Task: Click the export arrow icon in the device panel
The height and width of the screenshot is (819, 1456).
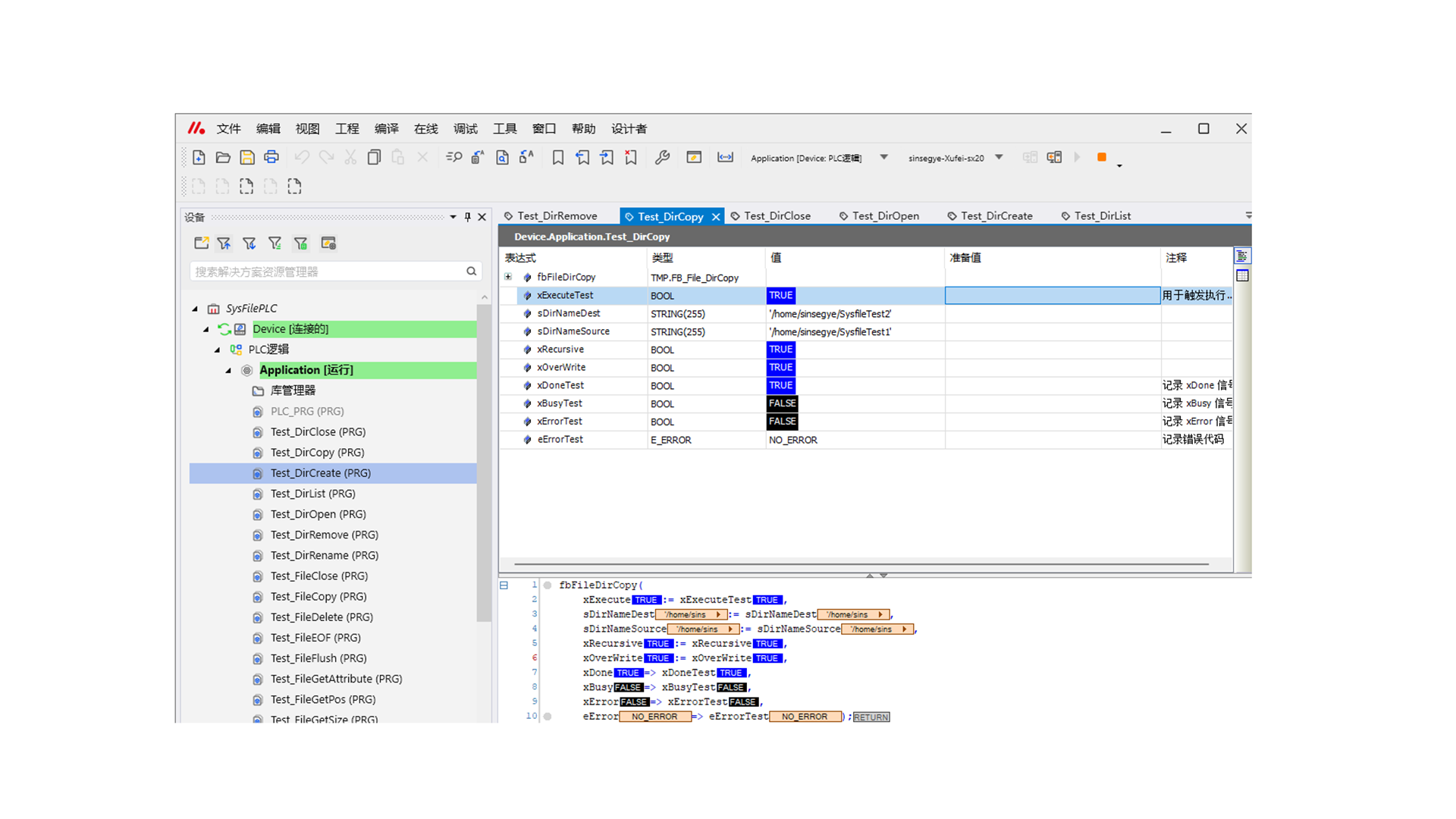Action: point(201,243)
